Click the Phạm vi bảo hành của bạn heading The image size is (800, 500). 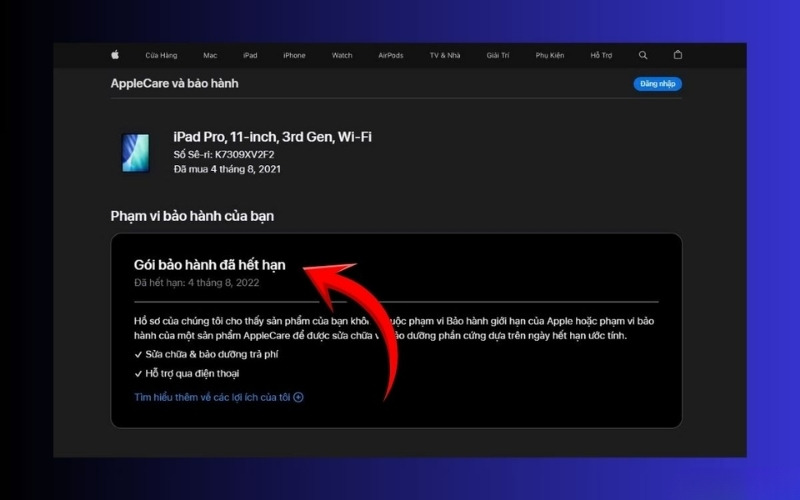click(x=192, y=216)
